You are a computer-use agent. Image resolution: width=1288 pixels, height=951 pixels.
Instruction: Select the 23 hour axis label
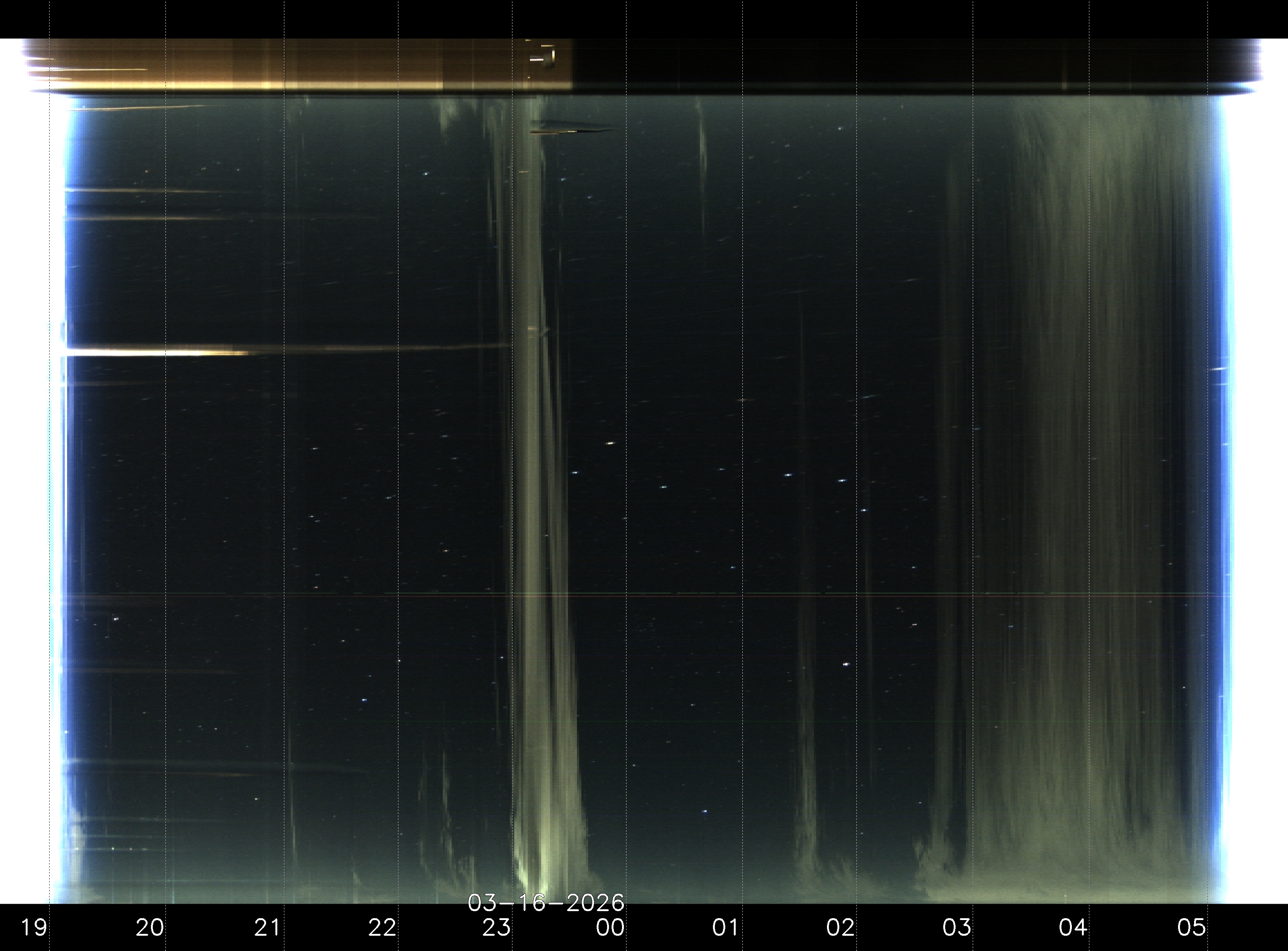[x=496, y=928]
